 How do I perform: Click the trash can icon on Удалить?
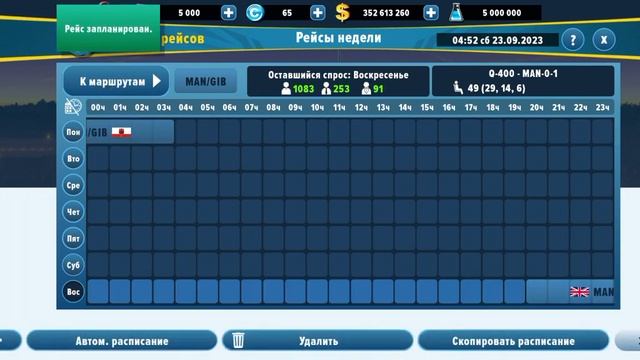point(238,340)
